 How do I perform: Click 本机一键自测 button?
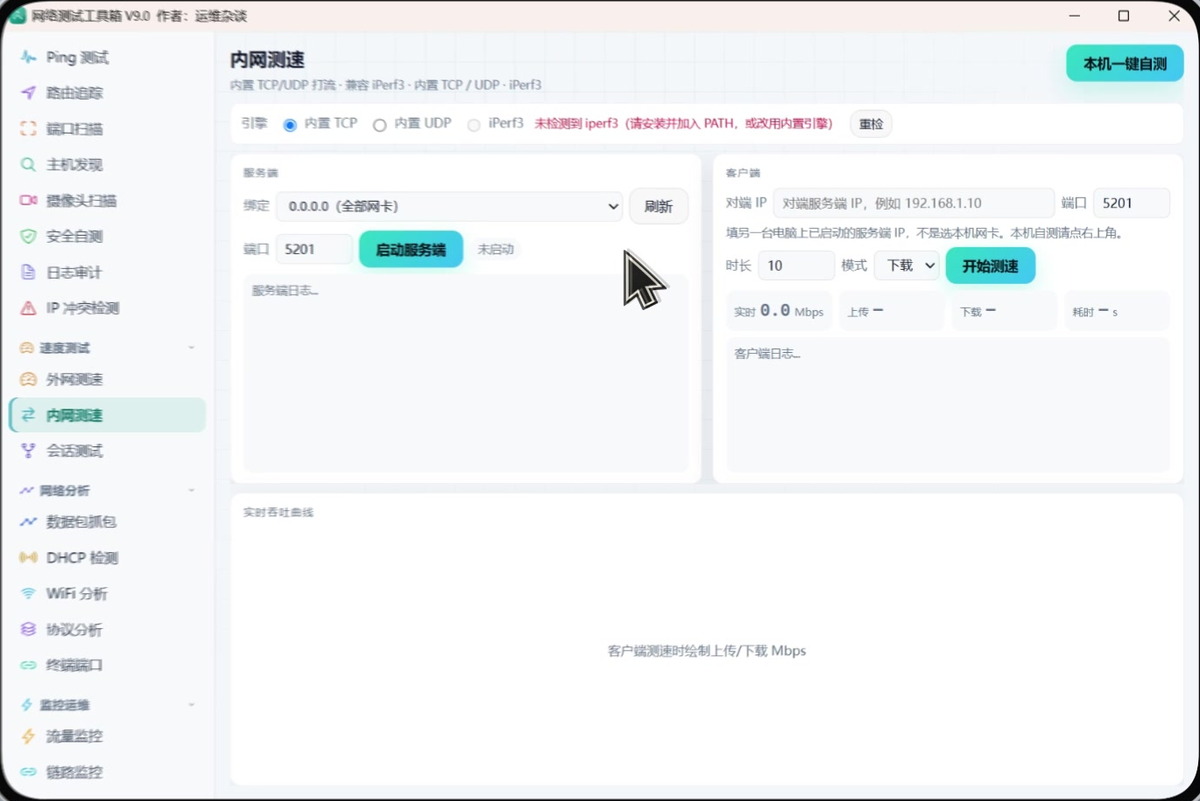click(x=1125, y=63)
